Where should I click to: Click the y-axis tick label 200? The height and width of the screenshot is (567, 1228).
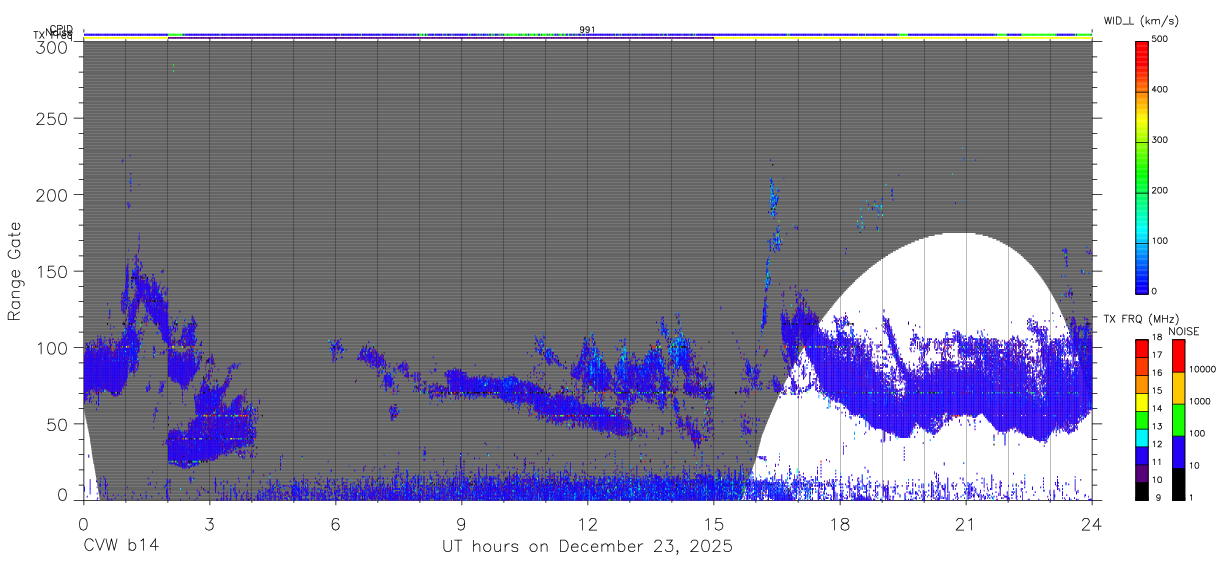pyautogui.click(x=52, y=194)
